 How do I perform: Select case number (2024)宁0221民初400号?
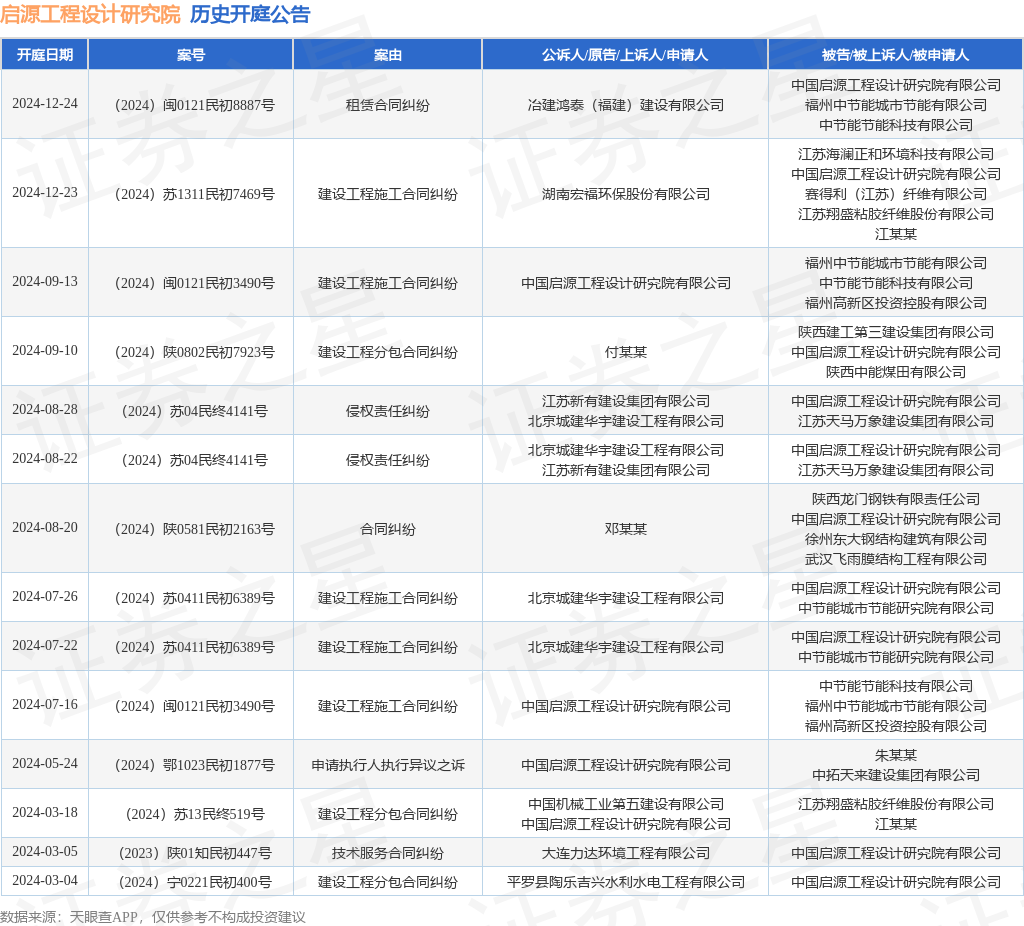tap(195, 882)
